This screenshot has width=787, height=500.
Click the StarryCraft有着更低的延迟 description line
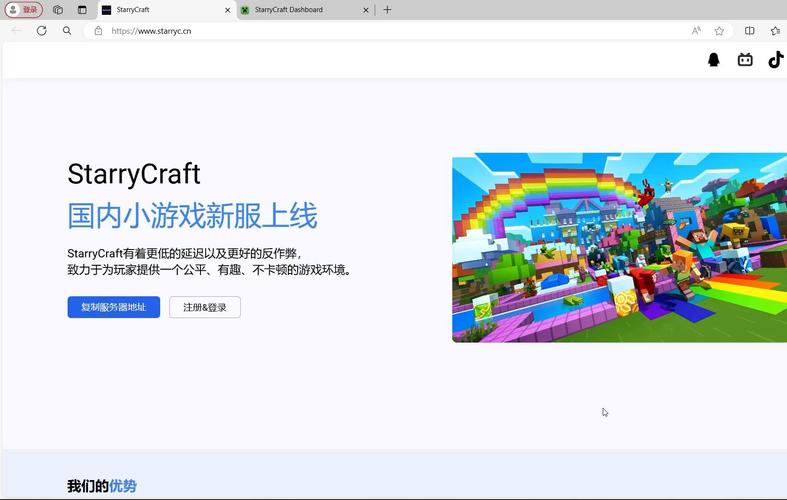pyautogui.click(x=185, y=253)
